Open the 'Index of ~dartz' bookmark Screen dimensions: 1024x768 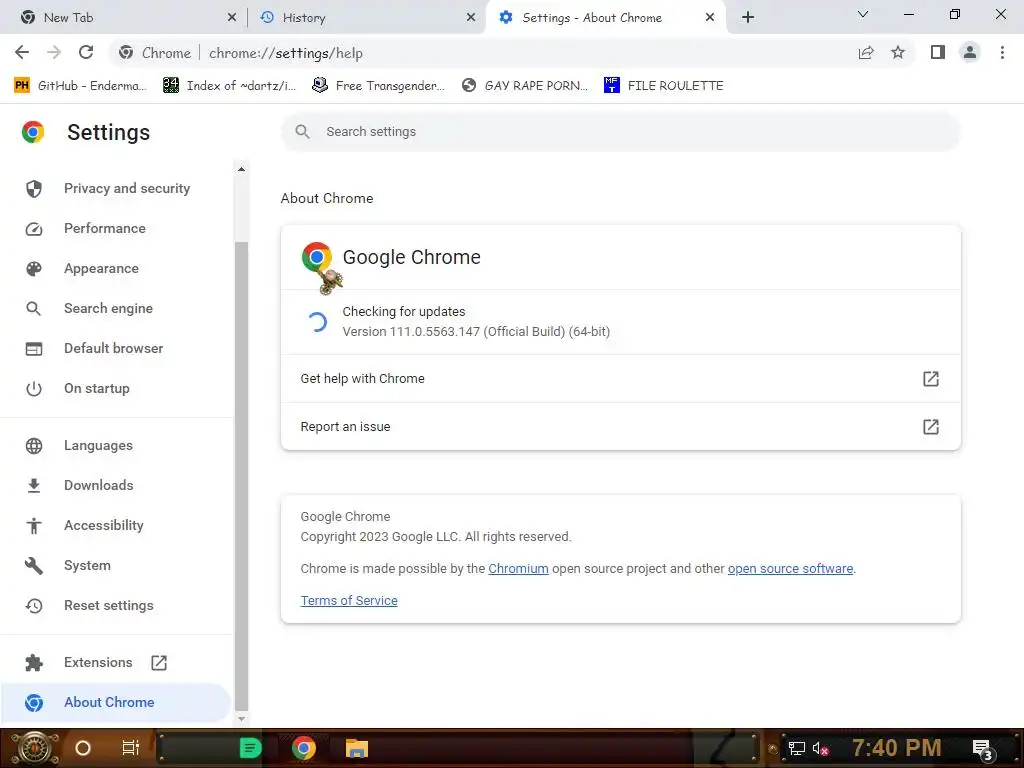pyautogui.click(x=230, y=86)
